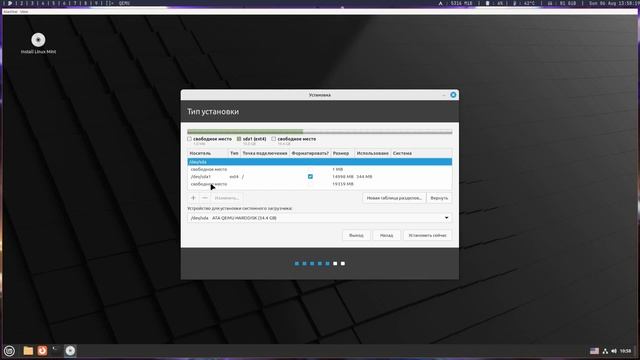Viewport: 640px width, 360px height.
Task: Click the last free space legend box
Action: (x=273, y=139)
